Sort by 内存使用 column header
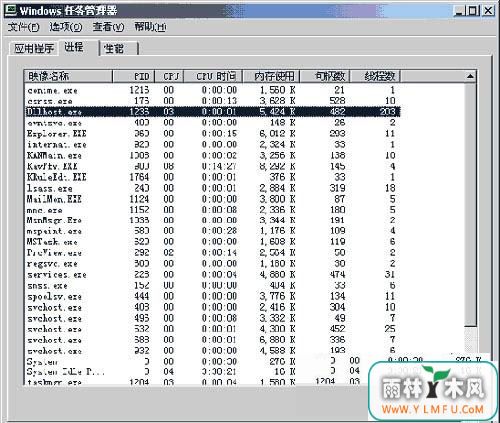 pos(271,76)
